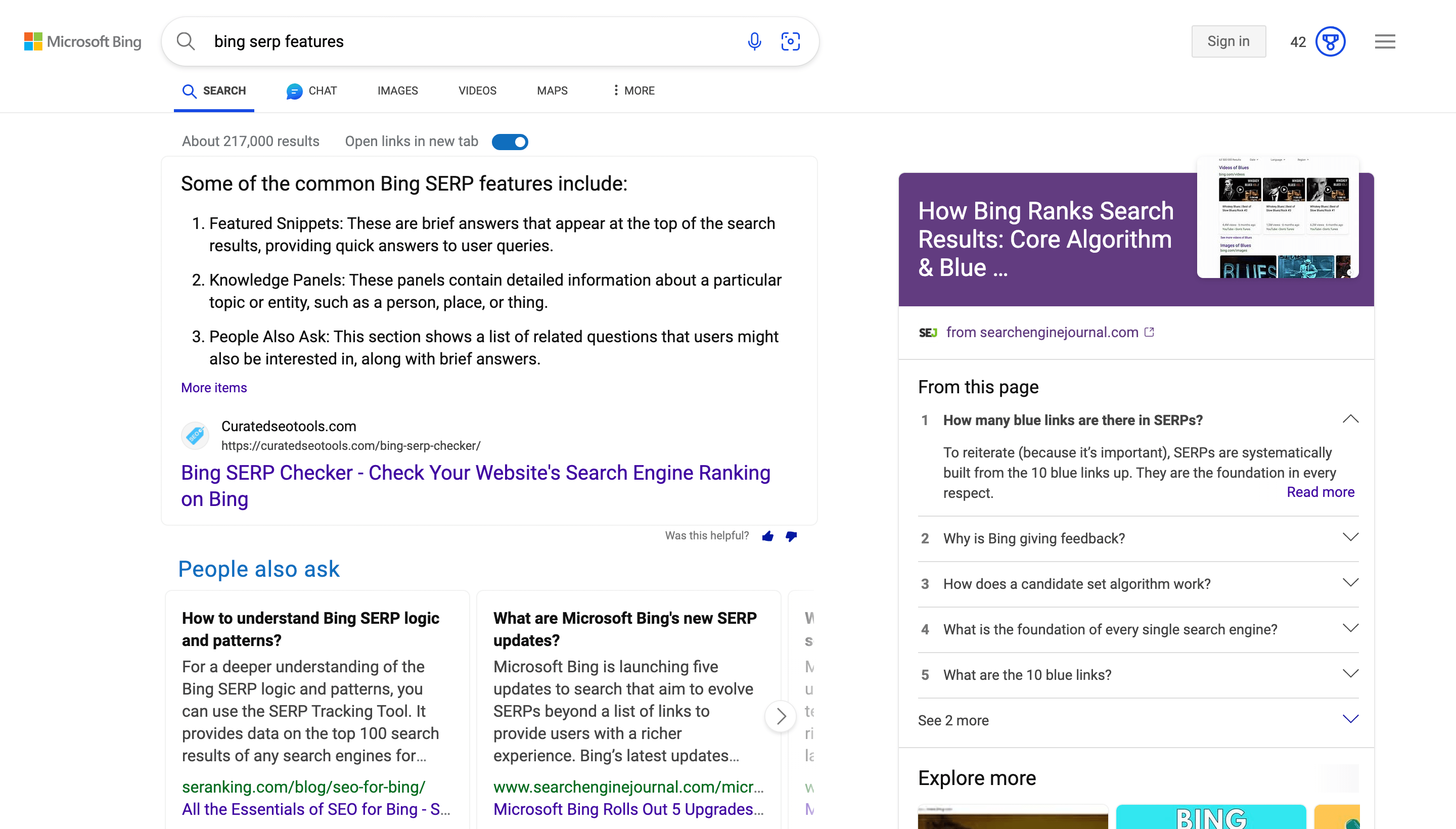Select the SEARCH tab

tap(213, 91)
